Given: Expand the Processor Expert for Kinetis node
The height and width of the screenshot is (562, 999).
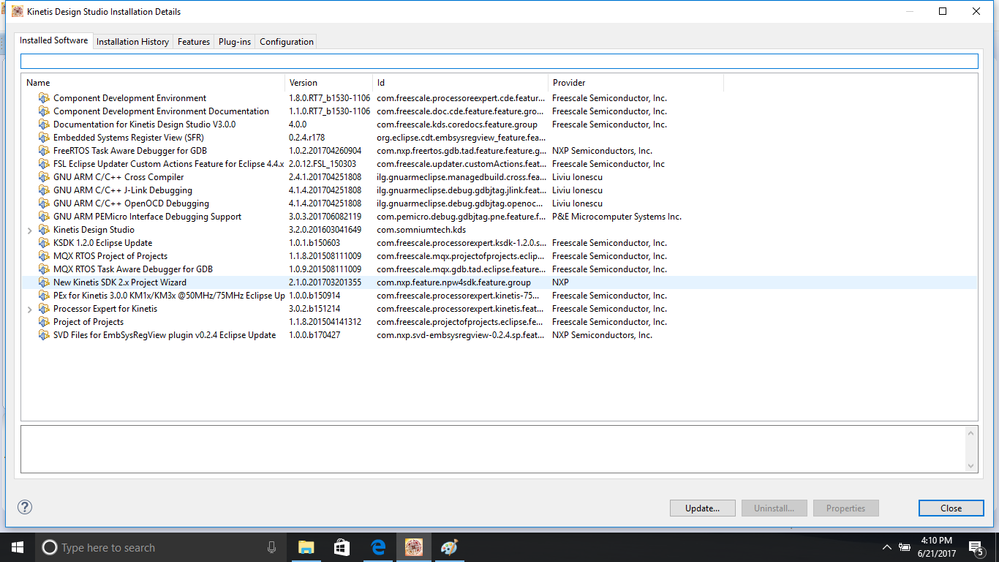Looking at the screenshot, I should tap(29, 309).
